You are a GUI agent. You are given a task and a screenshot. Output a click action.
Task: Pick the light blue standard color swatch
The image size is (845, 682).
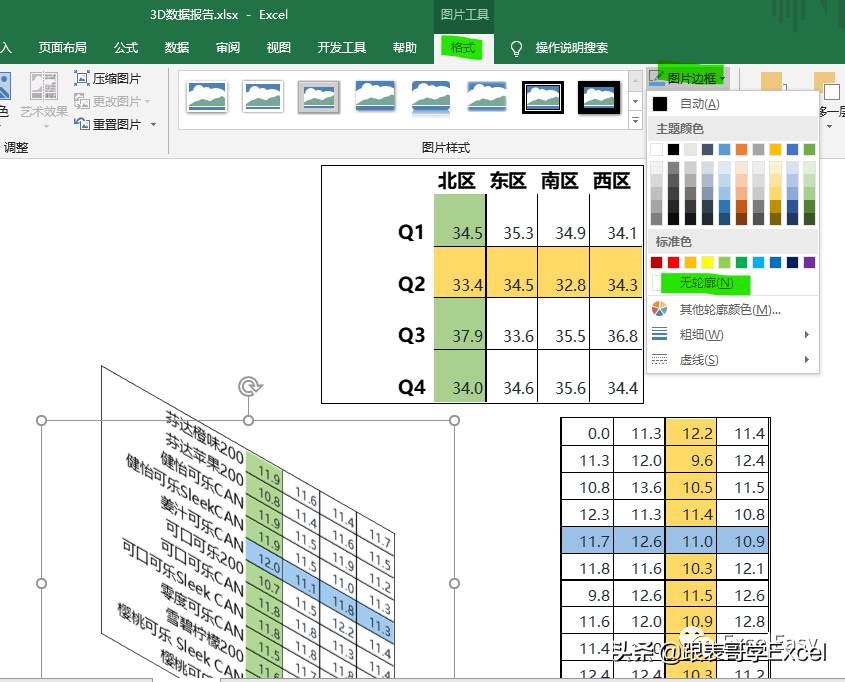click(758, 262)
